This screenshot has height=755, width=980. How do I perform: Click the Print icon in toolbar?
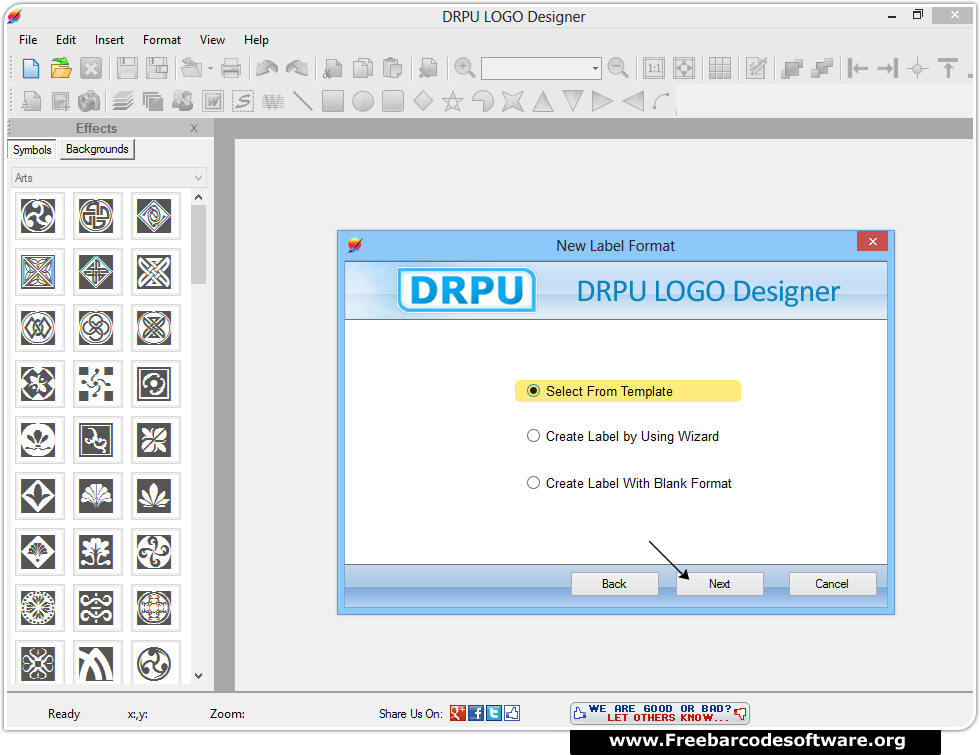(231, 68)
